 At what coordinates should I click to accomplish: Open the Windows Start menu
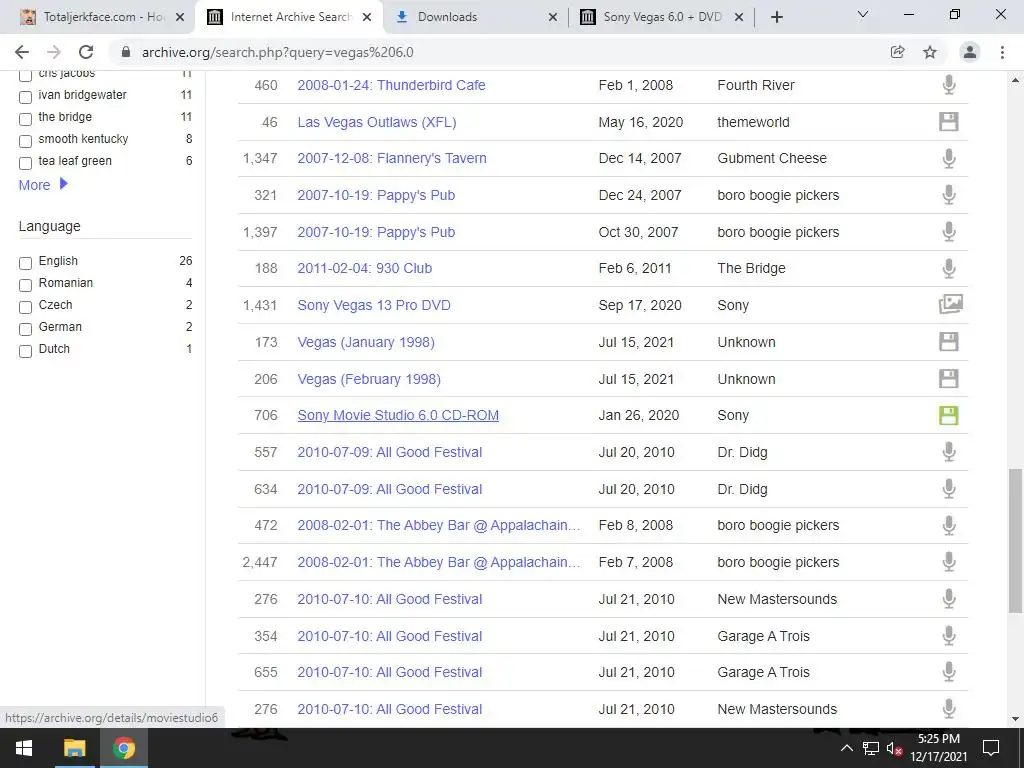coord(24,748)
